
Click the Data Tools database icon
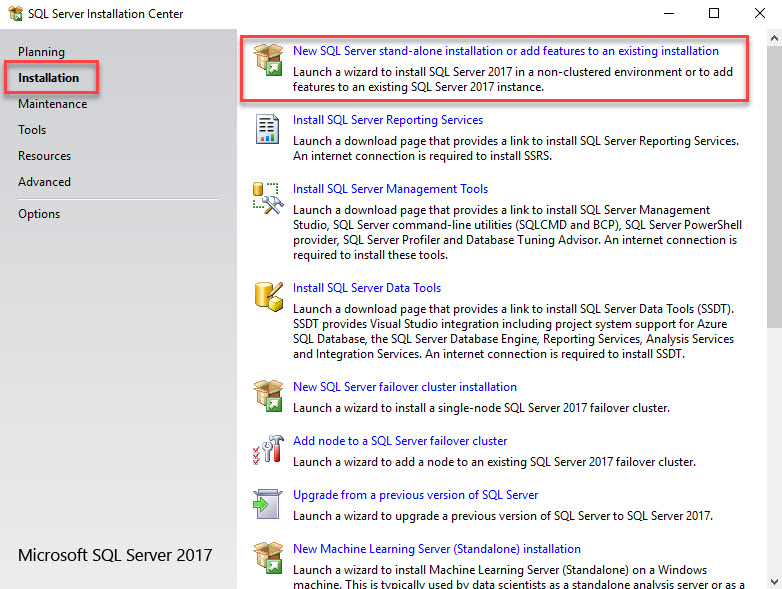point(269,296)
